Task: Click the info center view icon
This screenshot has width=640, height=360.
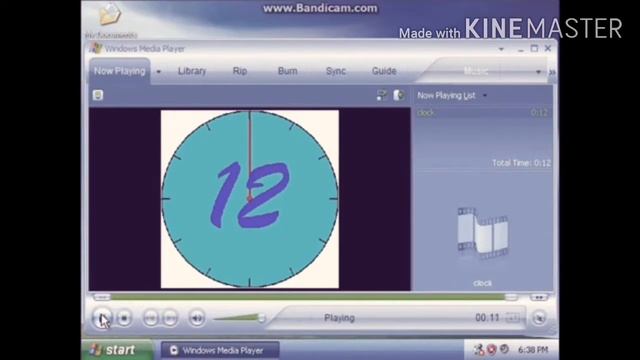Action: [x=98, y=95]
